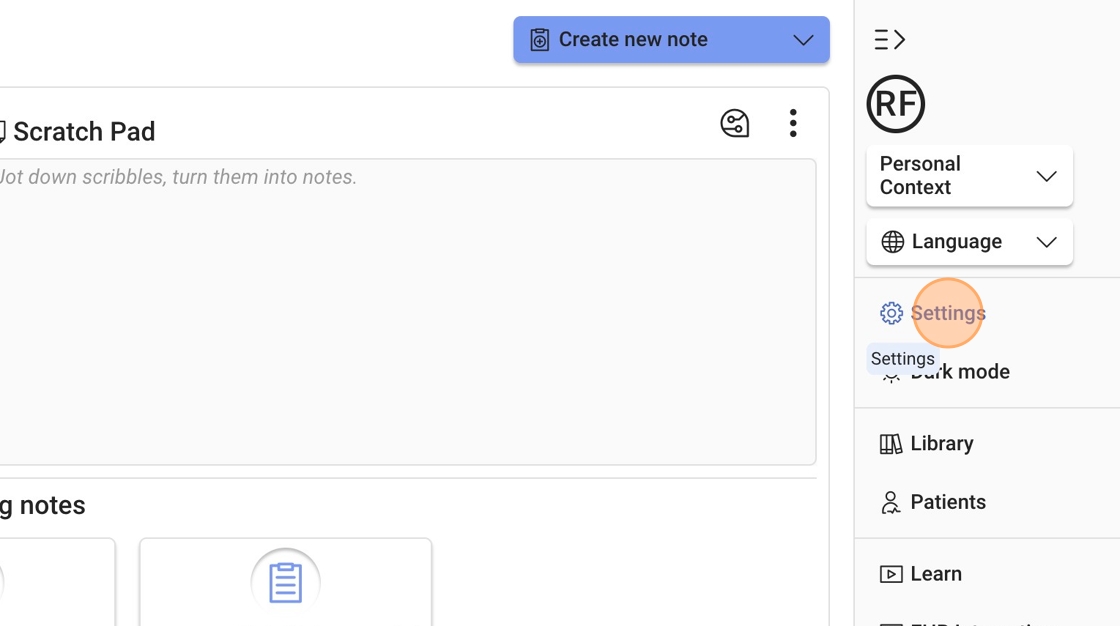Expand the Personal Context dropdown
The width and height of the screenshot is (1120, 626).
(x=969, y=176)
